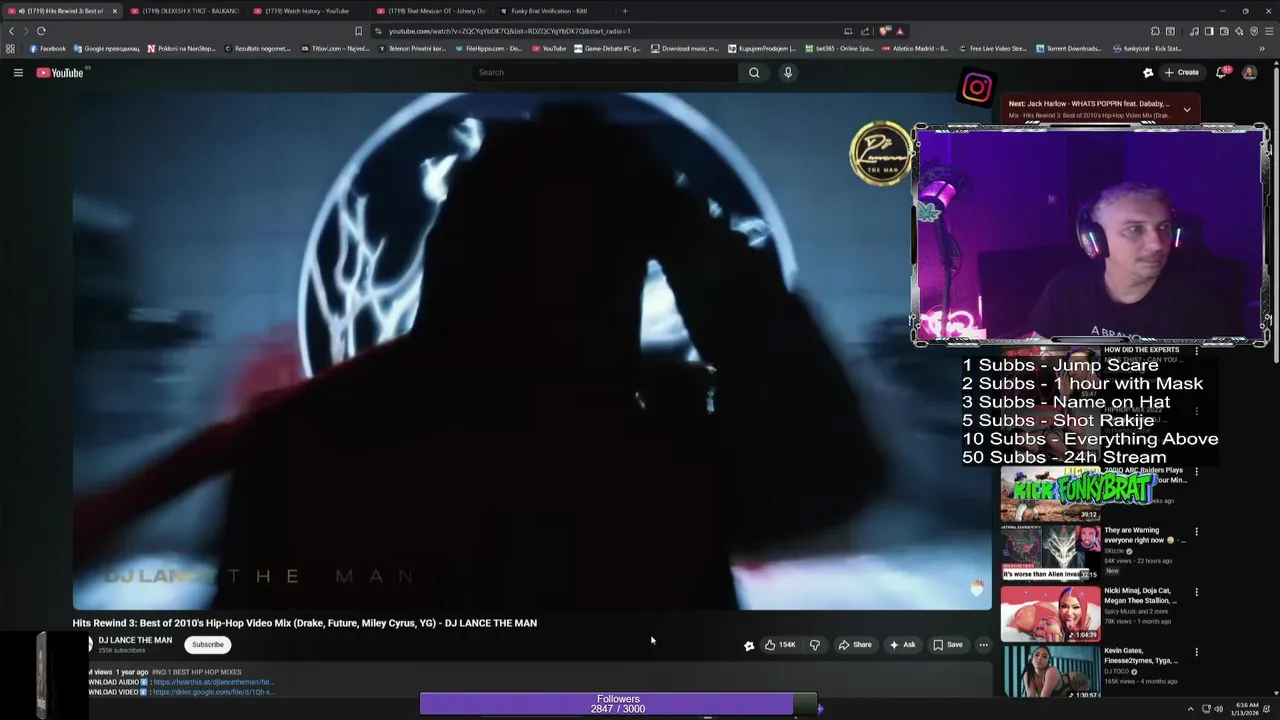1280x720 pixels.
Task: Open the video title Hits Rewind 3
Action: point(305,623)
